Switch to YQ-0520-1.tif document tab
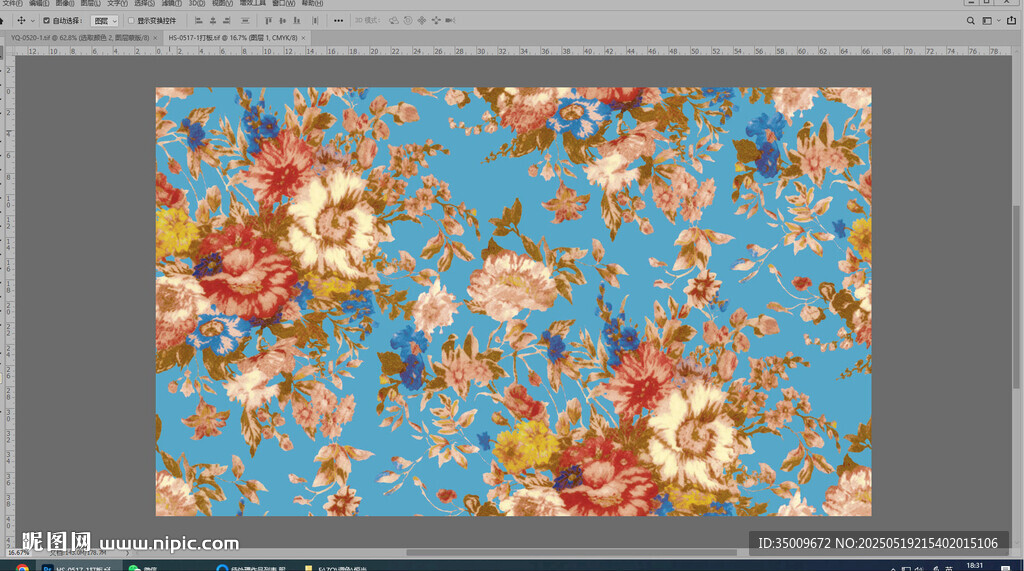The image size is (1024, 571). [80, 37]
